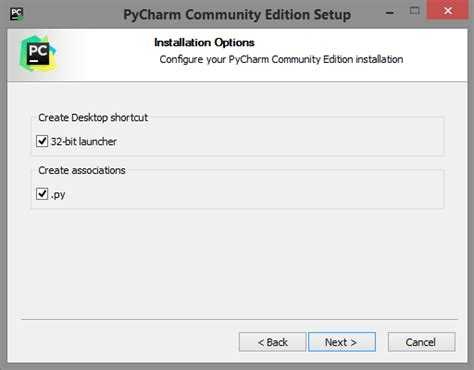Minimize the setup window
The height and width of the screenshot is (370, 474).
389,13
